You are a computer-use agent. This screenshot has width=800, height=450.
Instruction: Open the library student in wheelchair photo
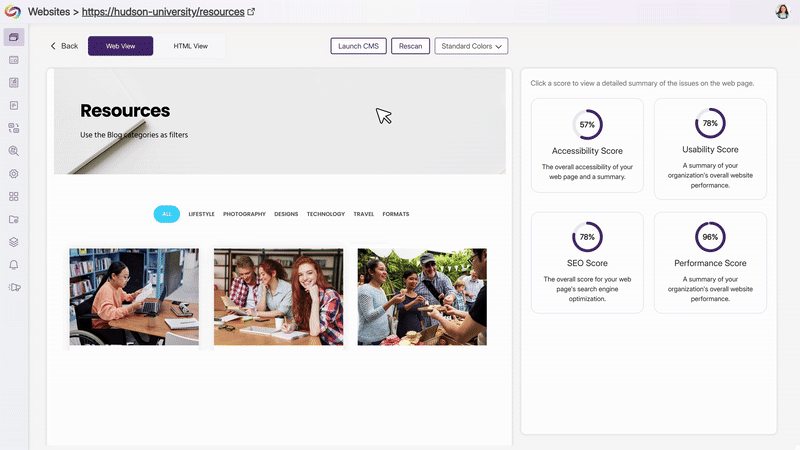pyautogui.click(x=134, y=297)
